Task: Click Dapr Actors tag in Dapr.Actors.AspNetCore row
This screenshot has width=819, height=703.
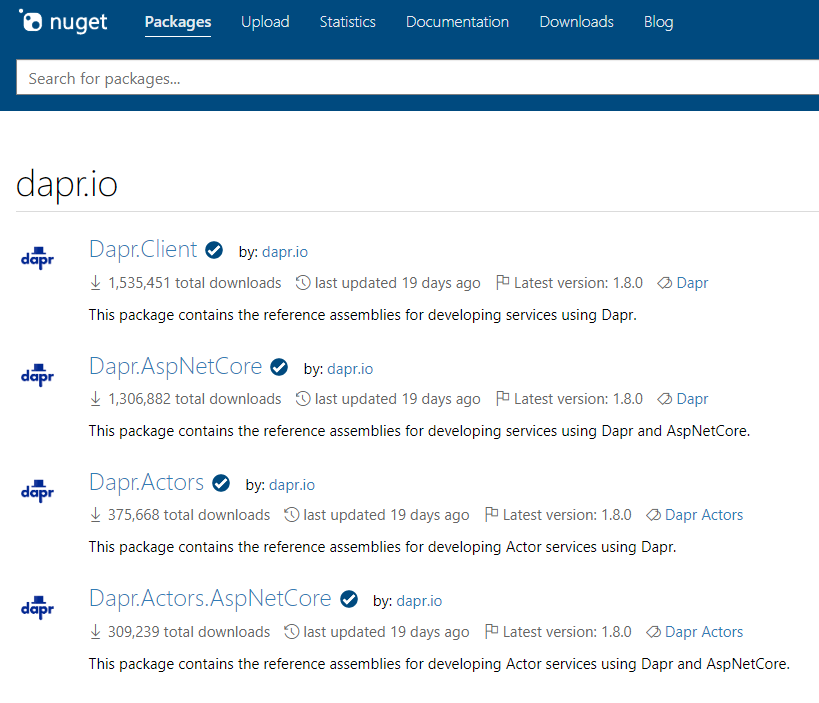Action: point(704,632)
